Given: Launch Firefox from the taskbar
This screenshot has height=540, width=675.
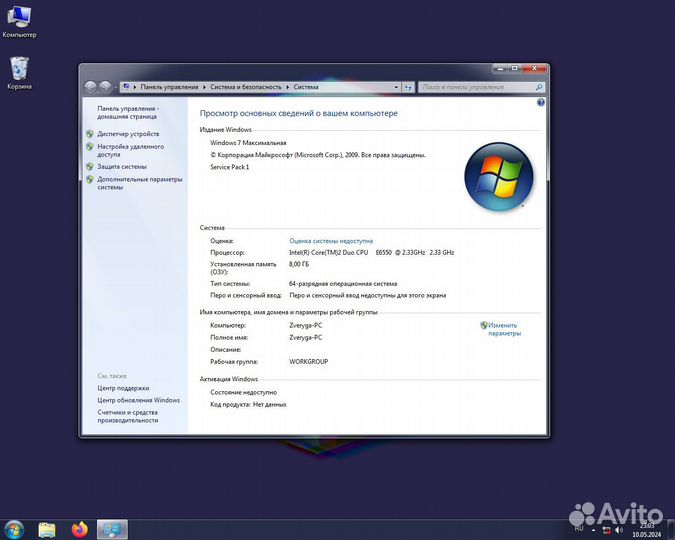Looking at the screenshot, I should click(x=80, y=529).
